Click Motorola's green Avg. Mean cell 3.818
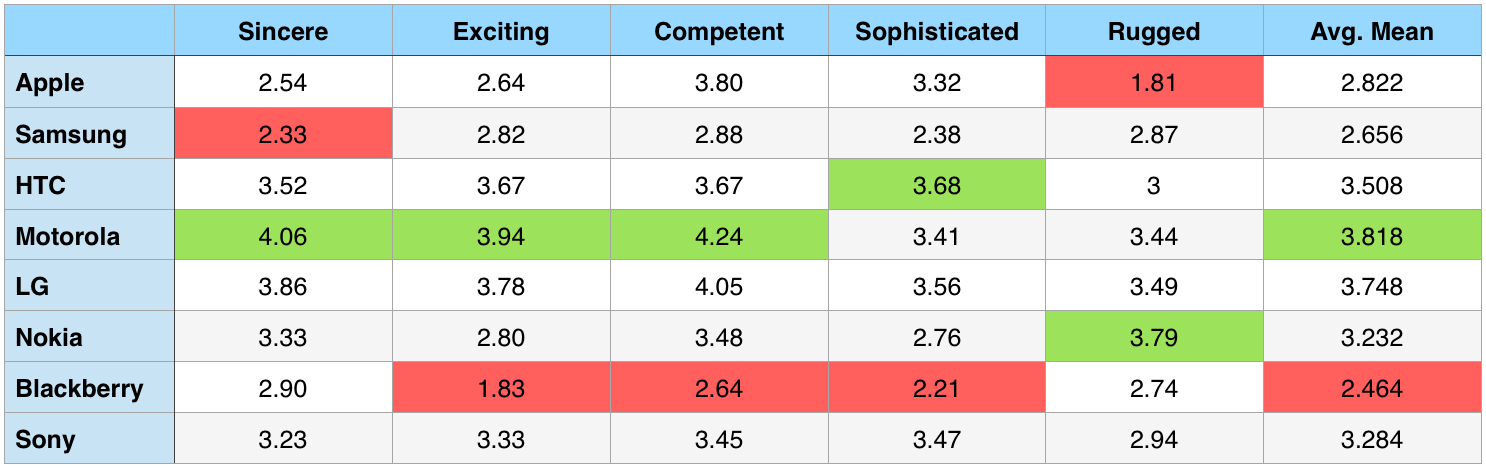Image resolution: width=1486 pixels, height=468 pixels. pyautogui.click(x=1372, y=237)
